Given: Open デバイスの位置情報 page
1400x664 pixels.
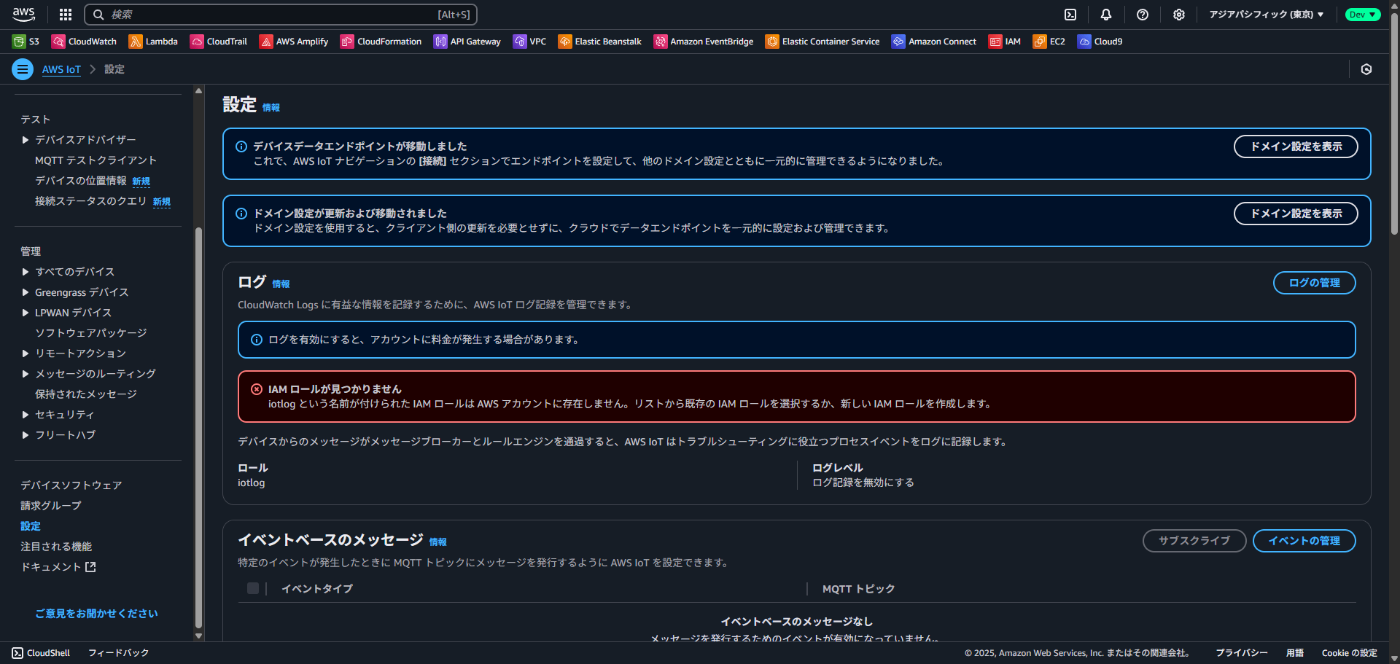Looking at the screenshot, I should click(x=81, y=181).
